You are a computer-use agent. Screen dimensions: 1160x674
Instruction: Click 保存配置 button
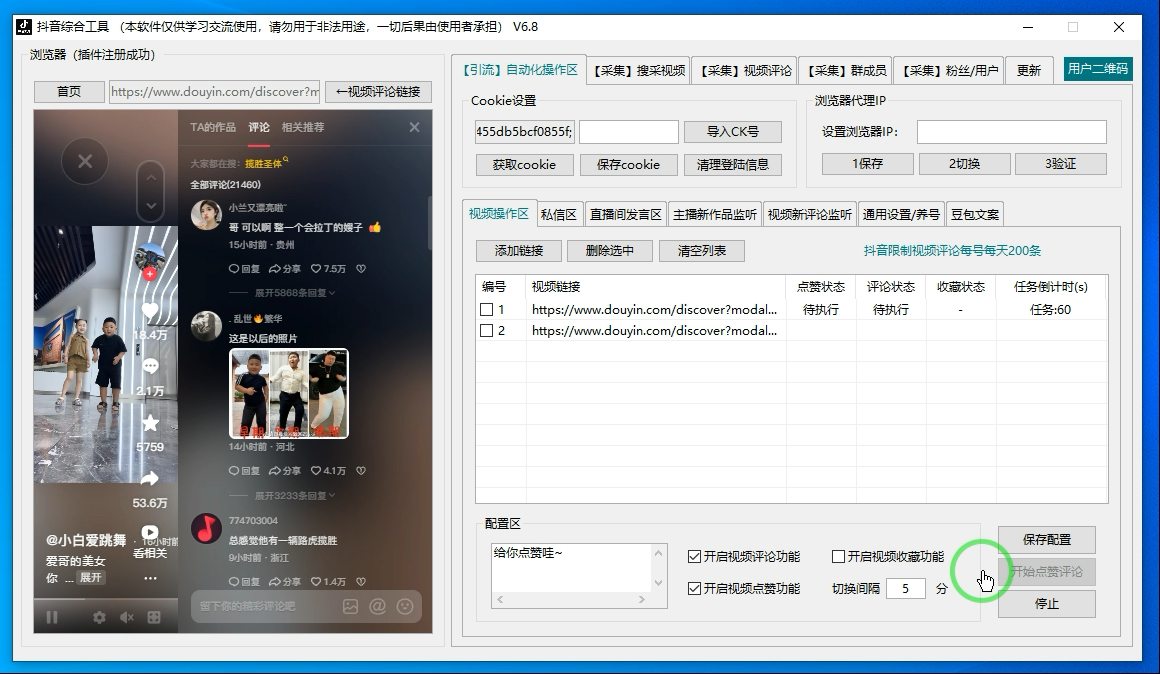[1046, 539]
